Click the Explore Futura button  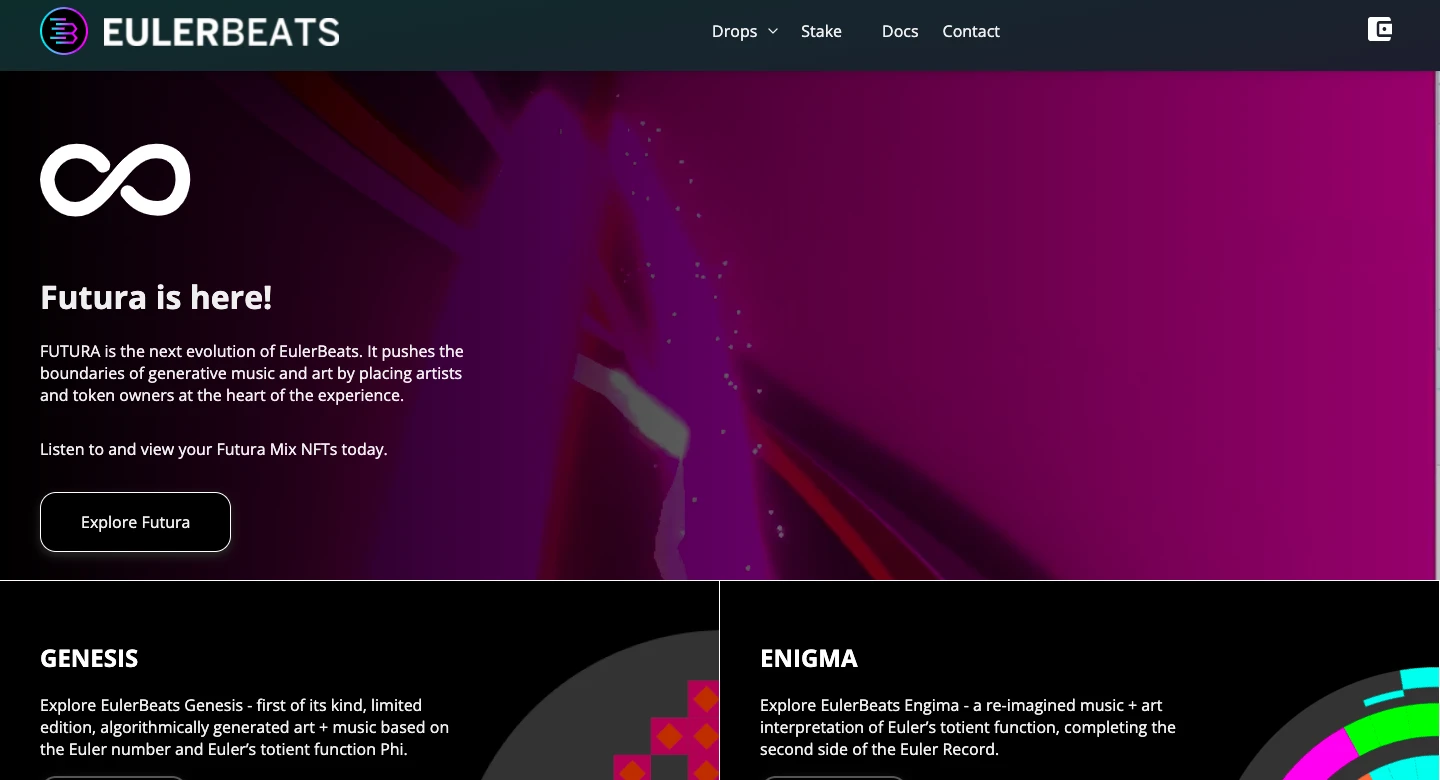pyautogui.click(x=135, y=522)
